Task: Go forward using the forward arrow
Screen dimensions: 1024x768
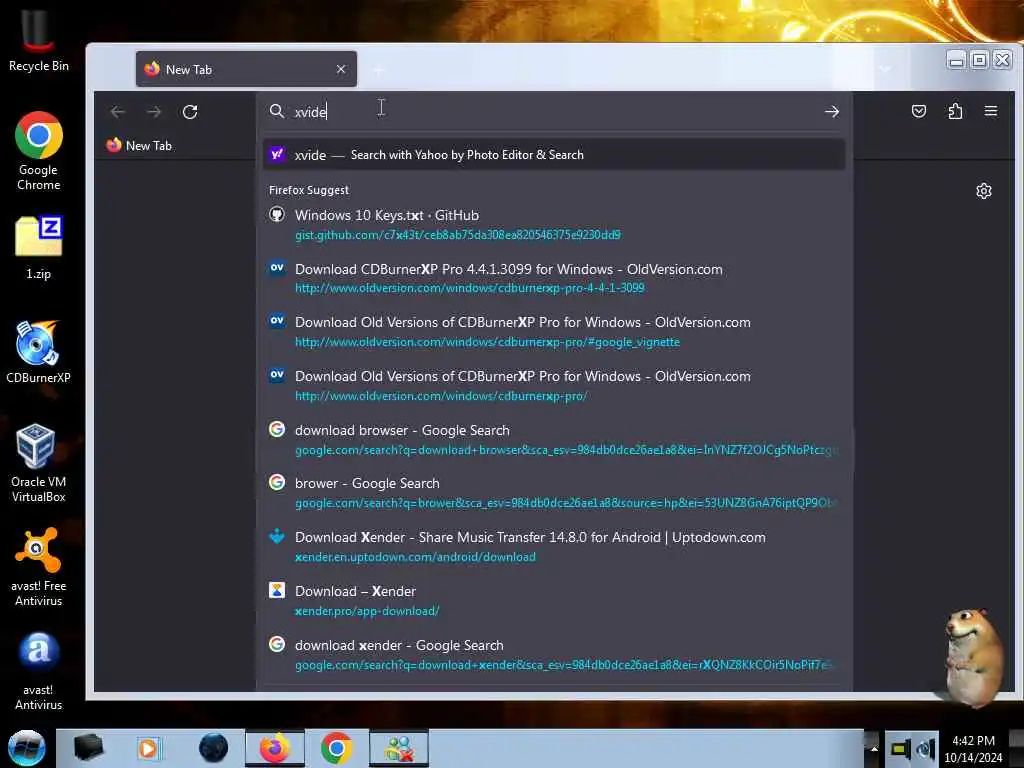Action: pos(153,112)
